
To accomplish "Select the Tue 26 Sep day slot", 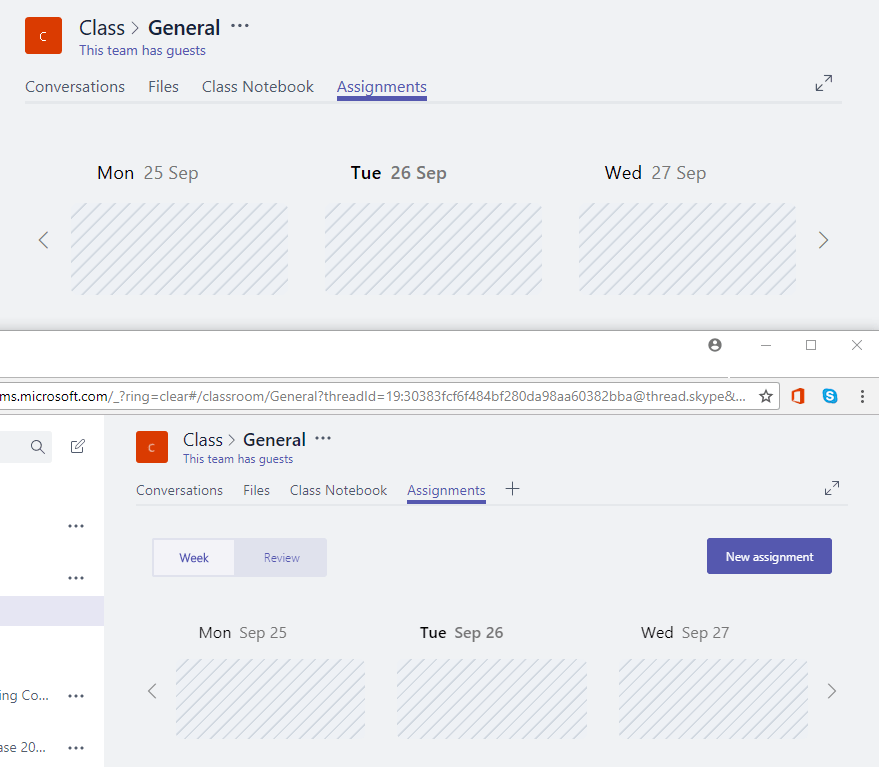I will point(433,249).
